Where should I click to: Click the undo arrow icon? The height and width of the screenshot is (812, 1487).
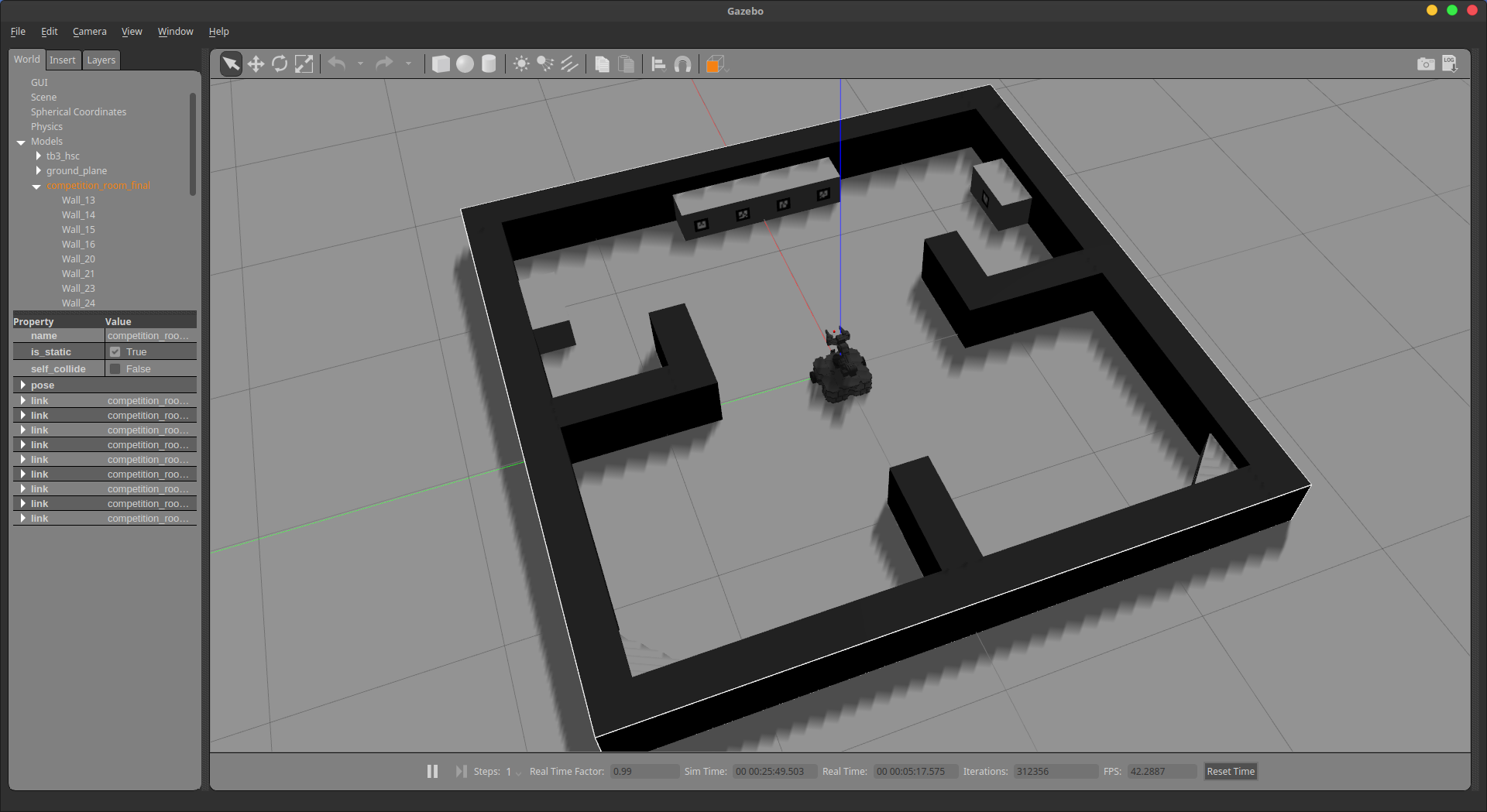coord(337,63)
